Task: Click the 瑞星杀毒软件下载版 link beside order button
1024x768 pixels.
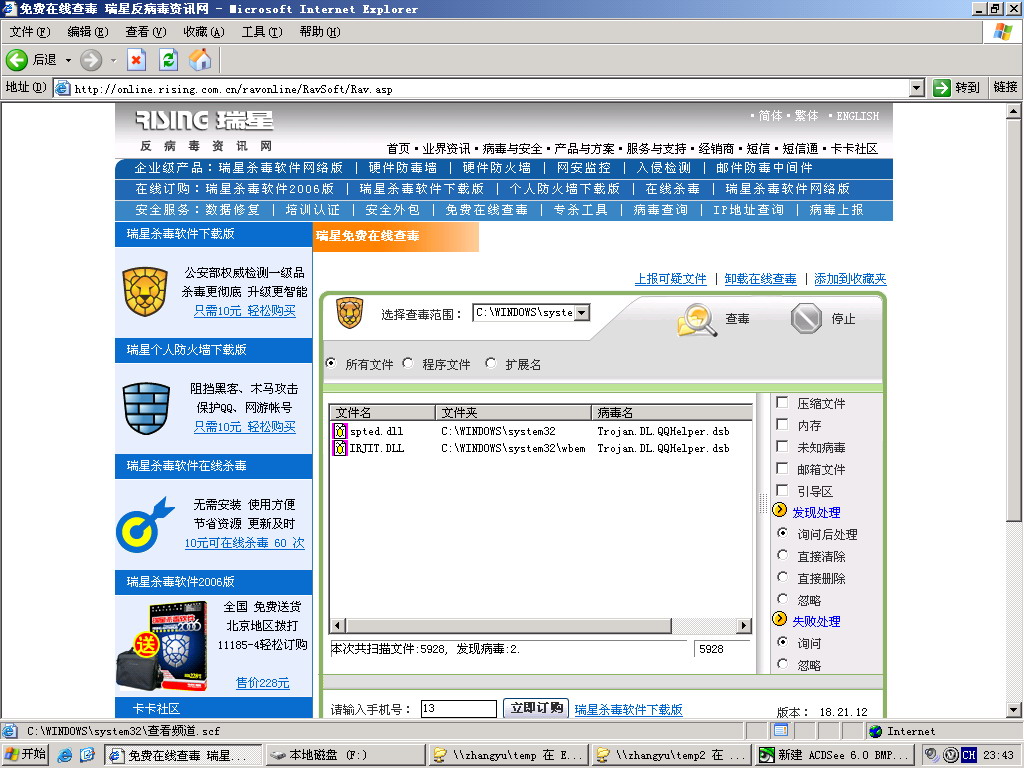Action: [628, 709]
